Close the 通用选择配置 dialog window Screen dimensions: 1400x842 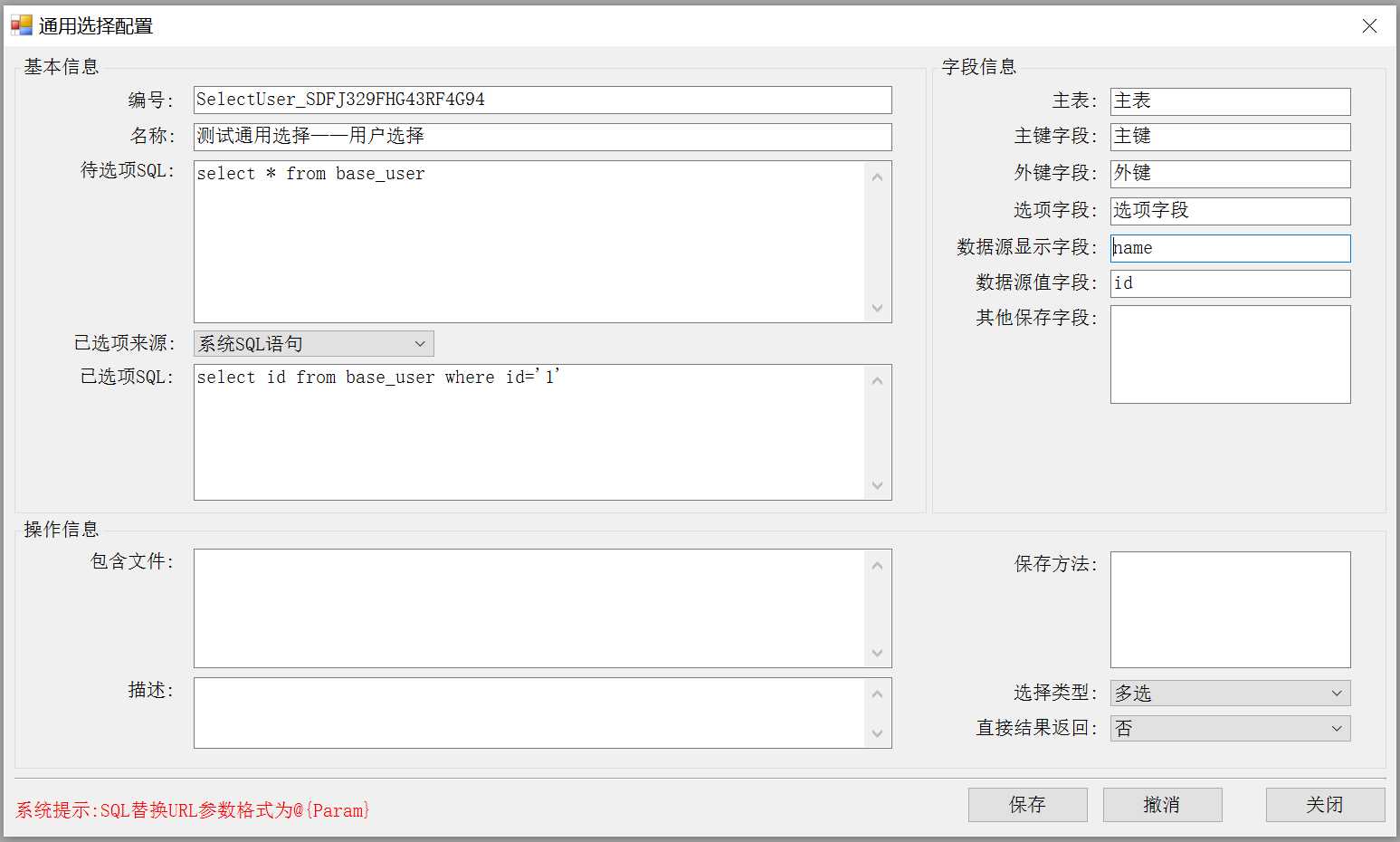coord(1369,26)
